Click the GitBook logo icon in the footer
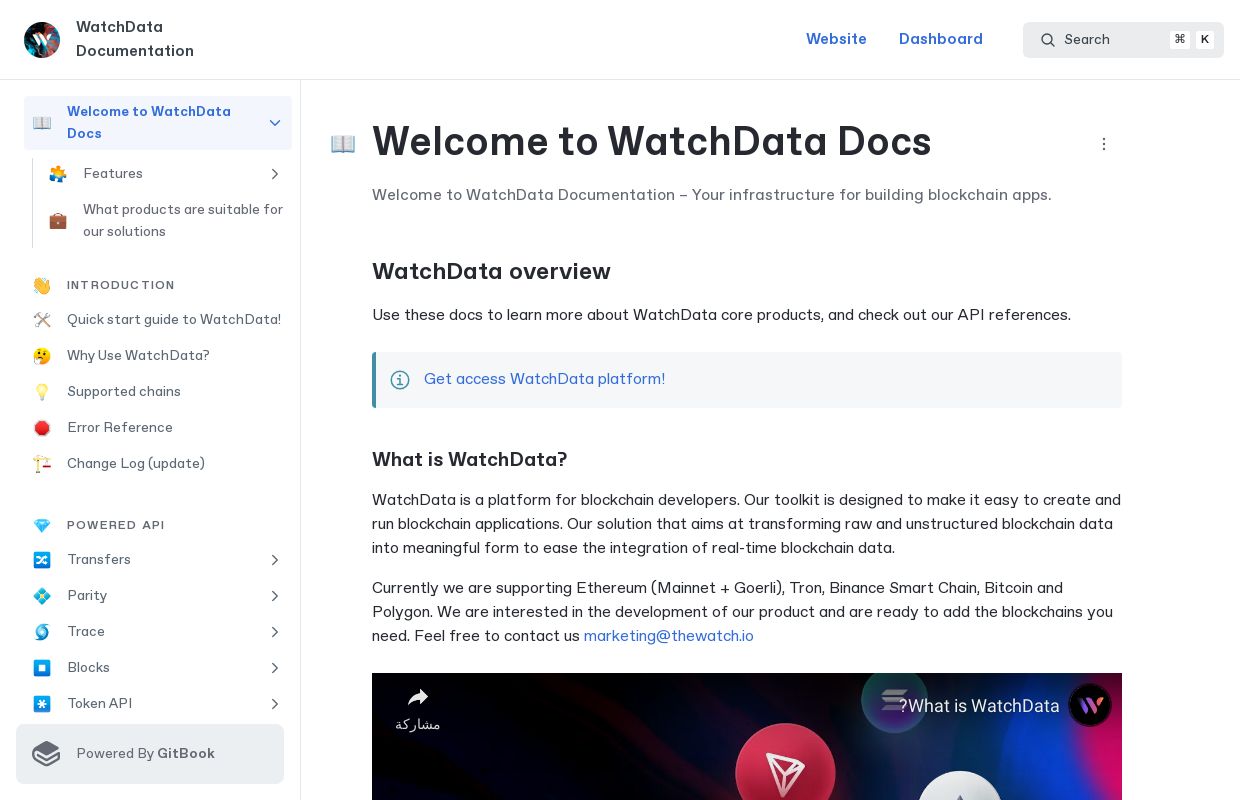 pyautogui.click(x=46, y=754)
